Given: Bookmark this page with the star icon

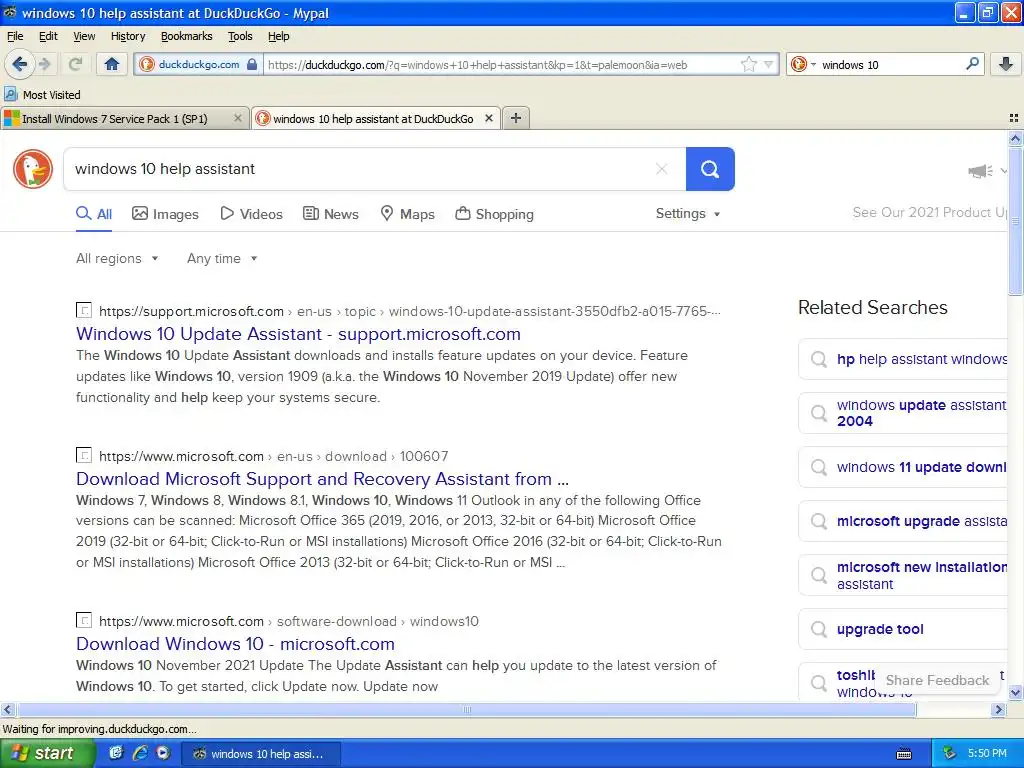Looking at the screenshot, I should [x=748, y=64].
